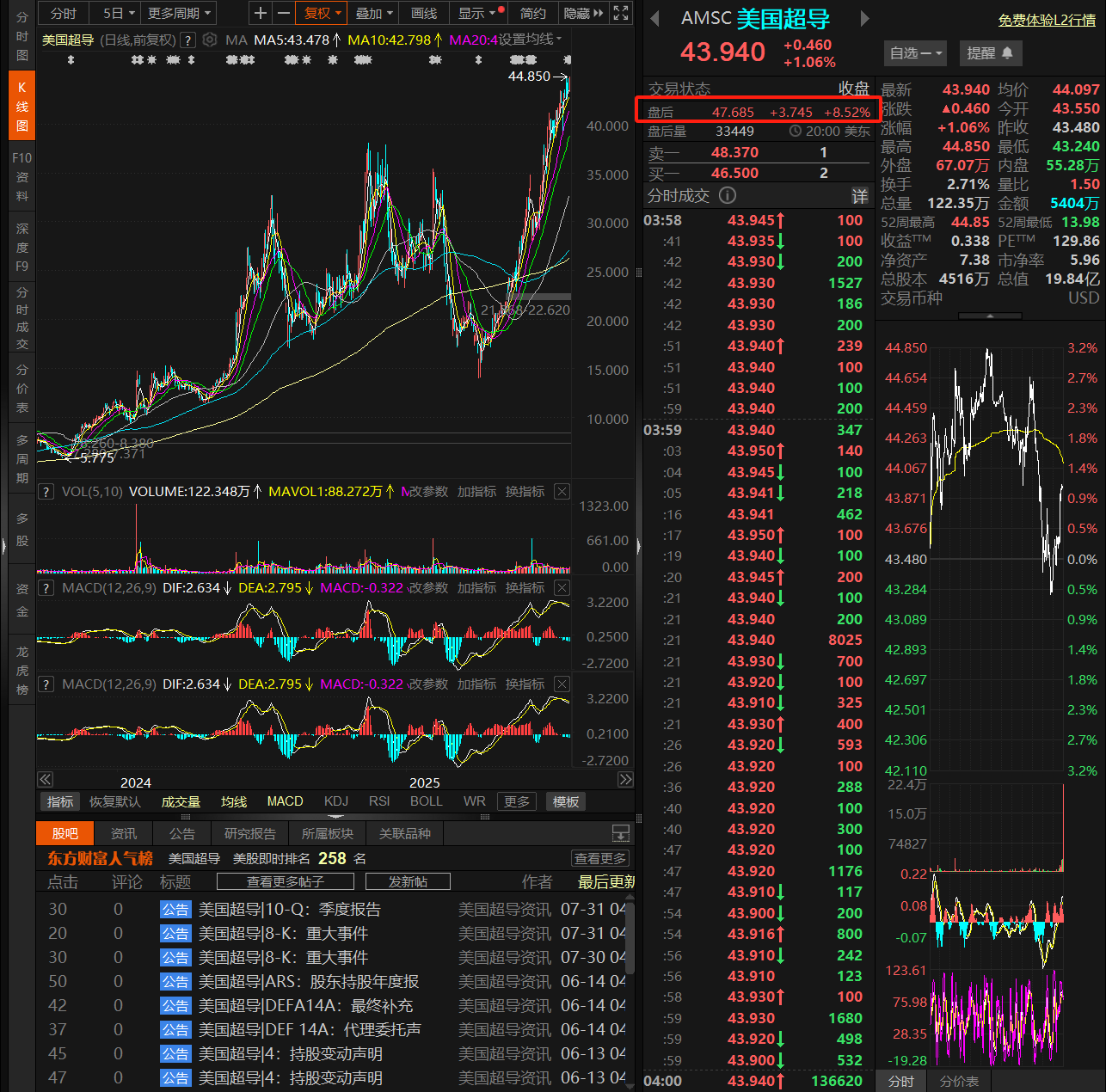Switch to 研究报告 tab
The height and width of the screenshot is (1092, 1106).
point(250,833)
